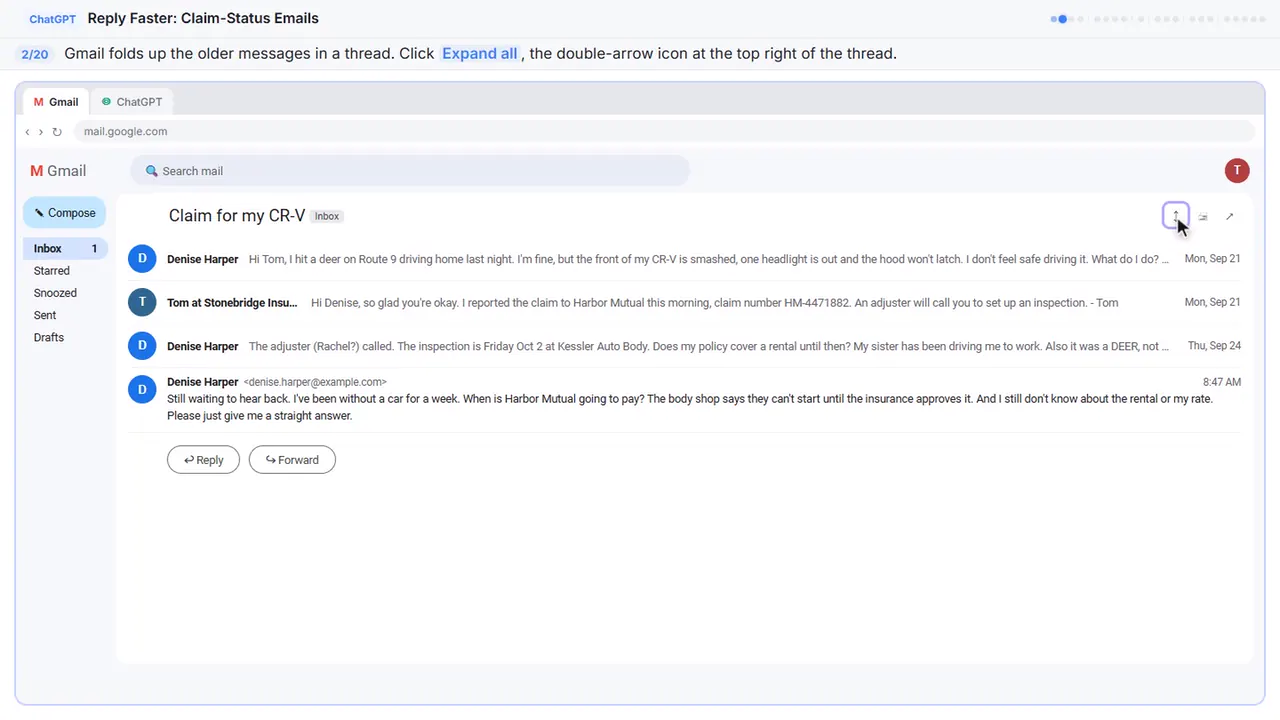The width and height of the screenshot is (1280, 720).
Task: Print the thread using the printer icon
Action: tap(1203, 216)
